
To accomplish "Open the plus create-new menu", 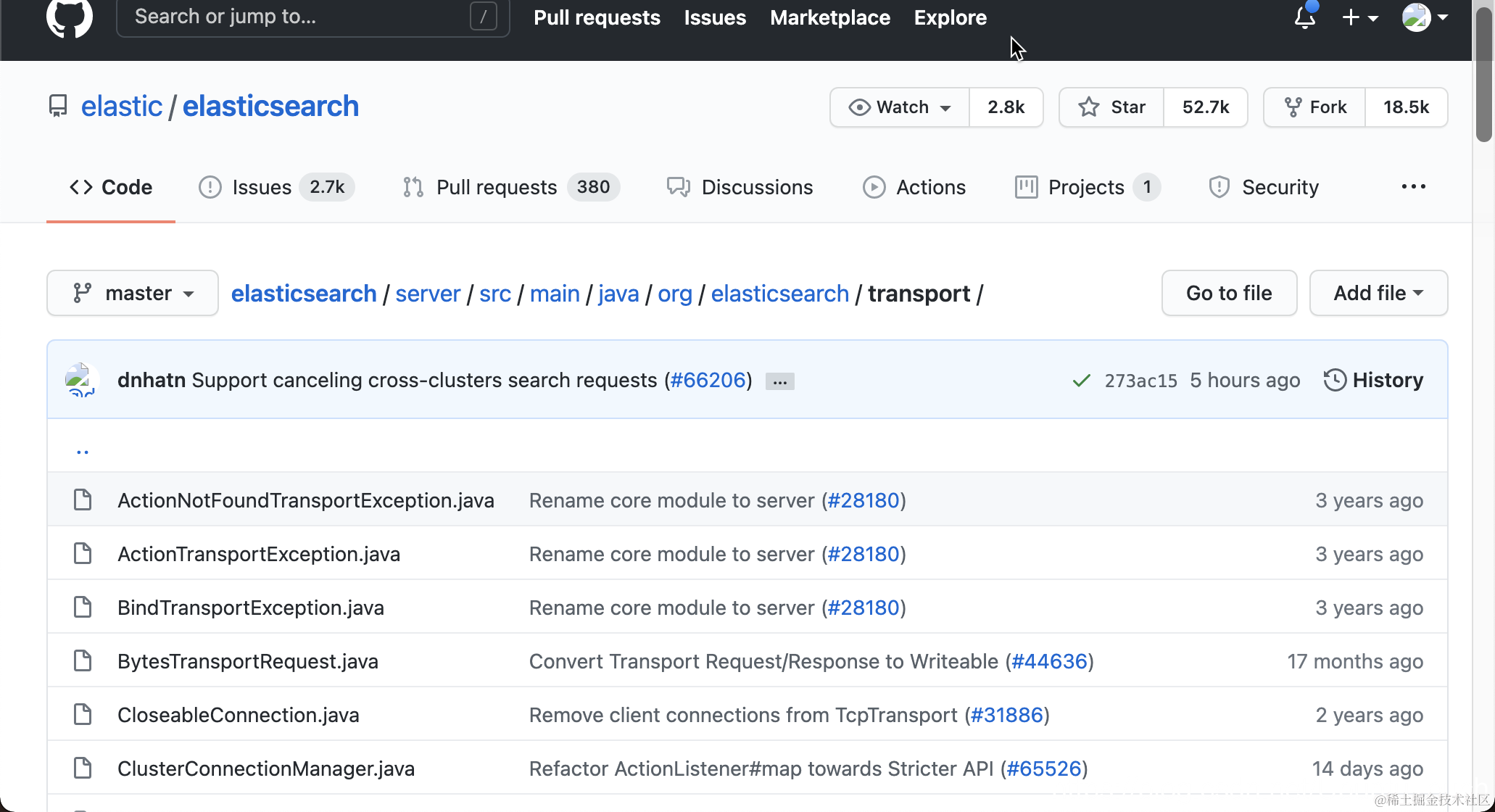I will click(1360, 17).
